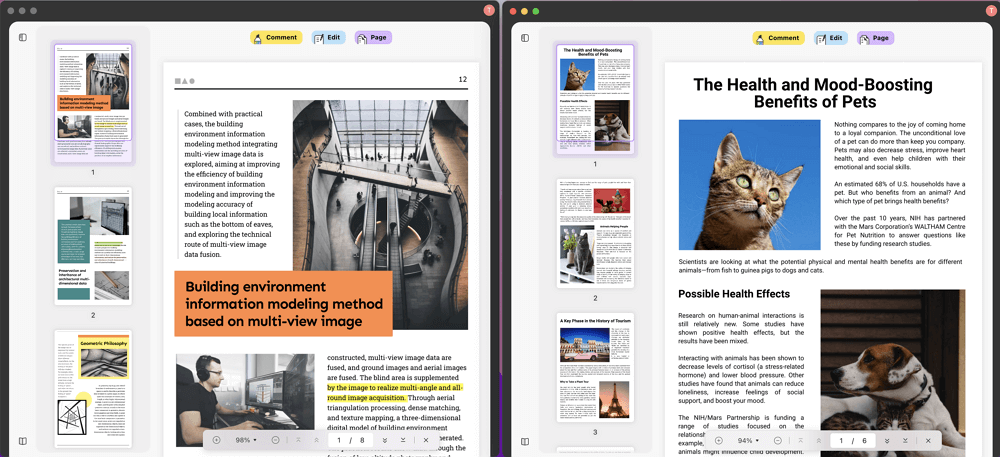Click the paragraph starting Combined with practical cases

[230, 184]
